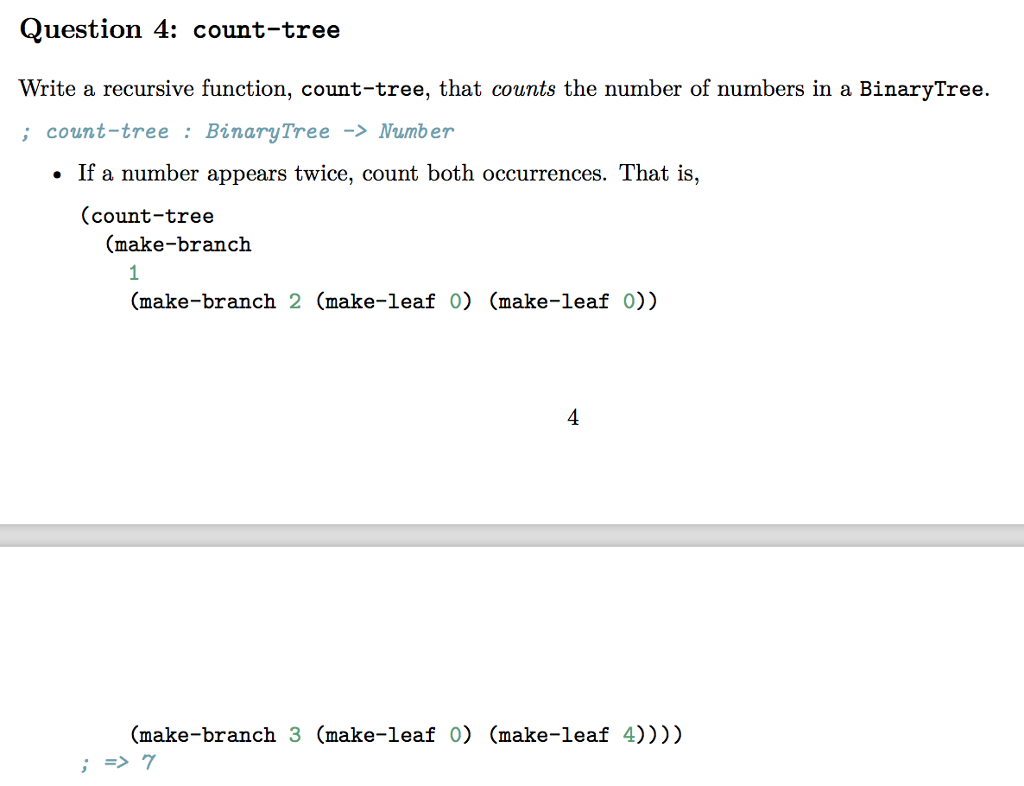Select 'BinaryTree' in the type signature
1024x786 pixels.
pyautogui.click(x=268, y=131)
